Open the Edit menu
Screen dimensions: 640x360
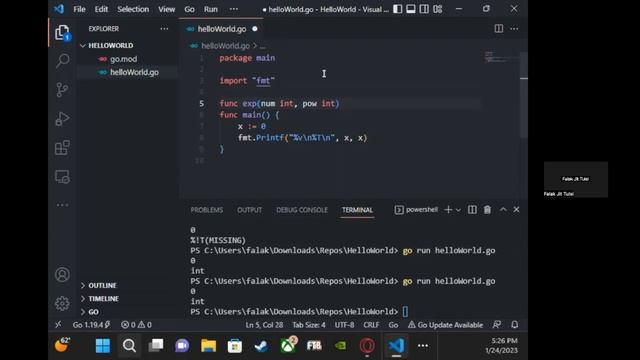[x=101, y=9]
